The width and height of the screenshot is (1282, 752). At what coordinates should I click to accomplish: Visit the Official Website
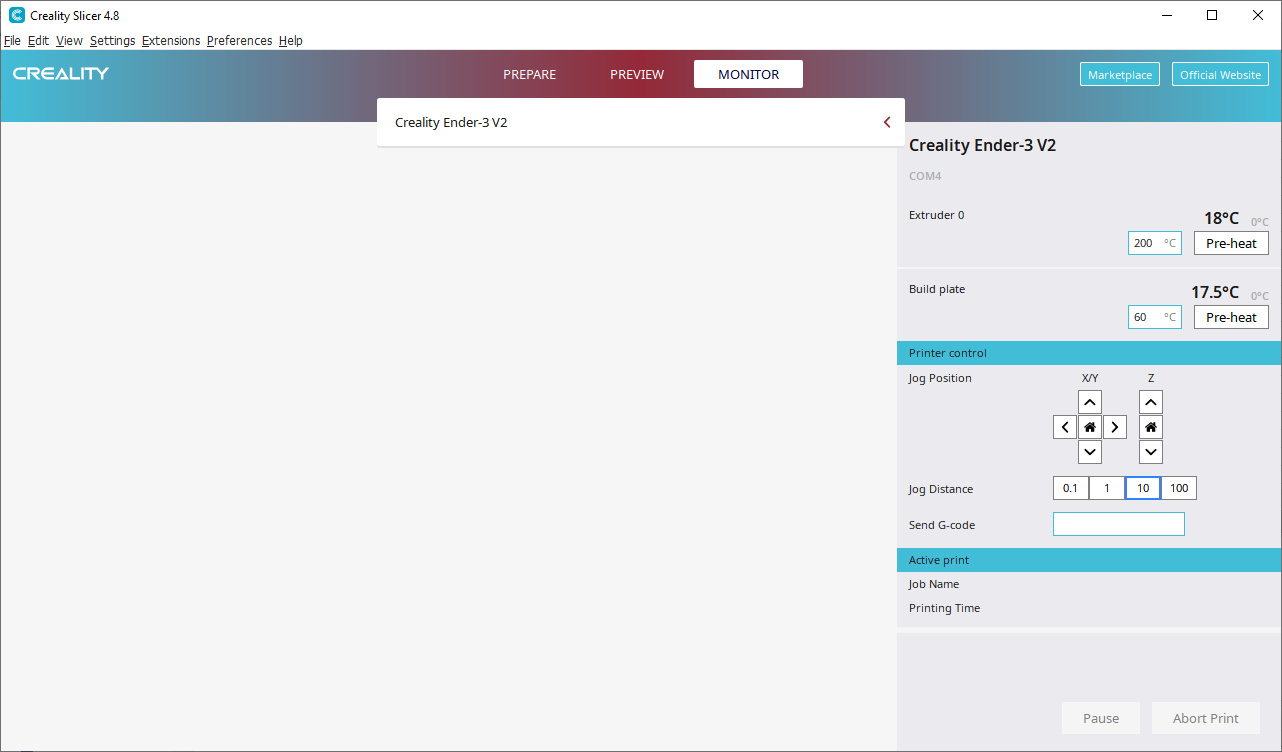[1220, 74]
